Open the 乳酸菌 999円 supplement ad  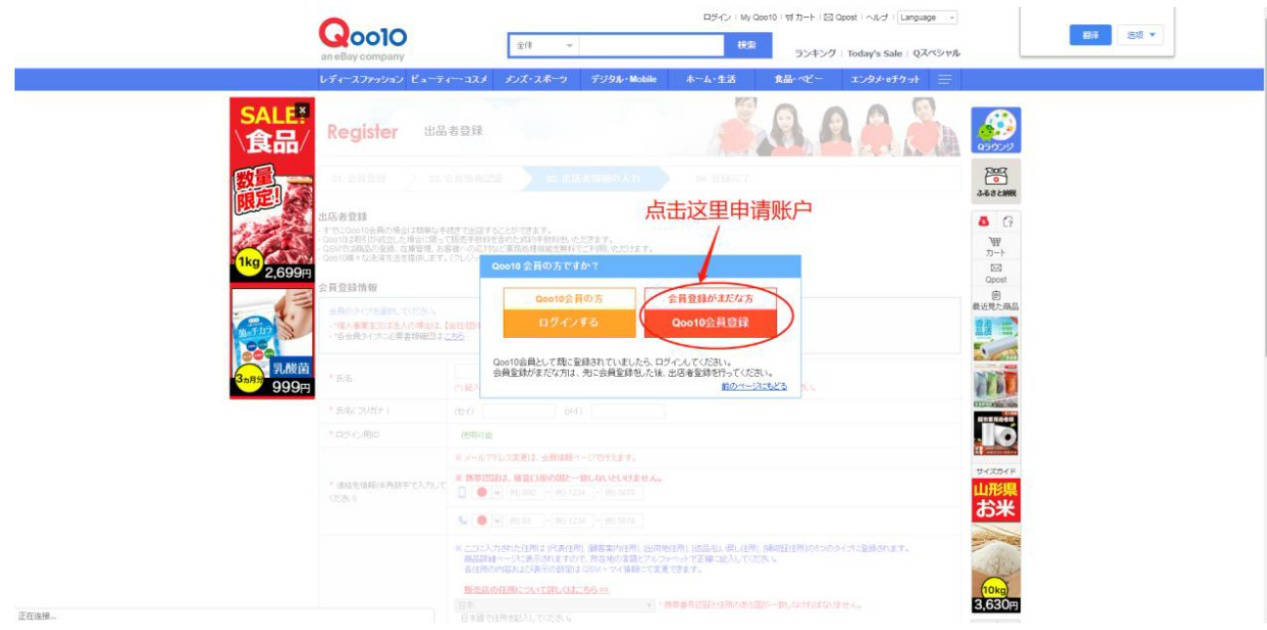[x=272, y=342]
